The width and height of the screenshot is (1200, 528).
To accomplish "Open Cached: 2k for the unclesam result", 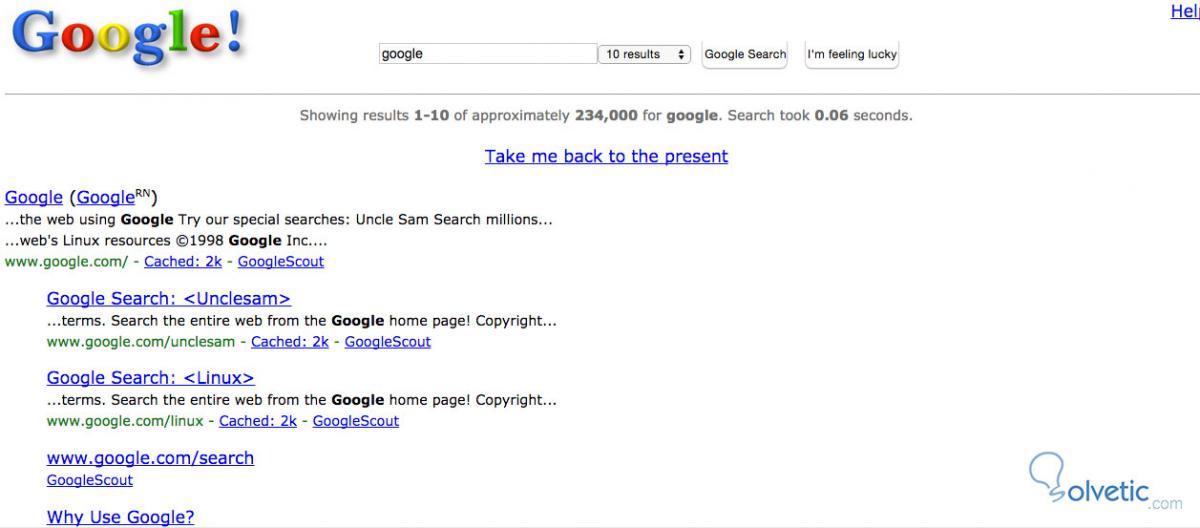I will (290, 342).
